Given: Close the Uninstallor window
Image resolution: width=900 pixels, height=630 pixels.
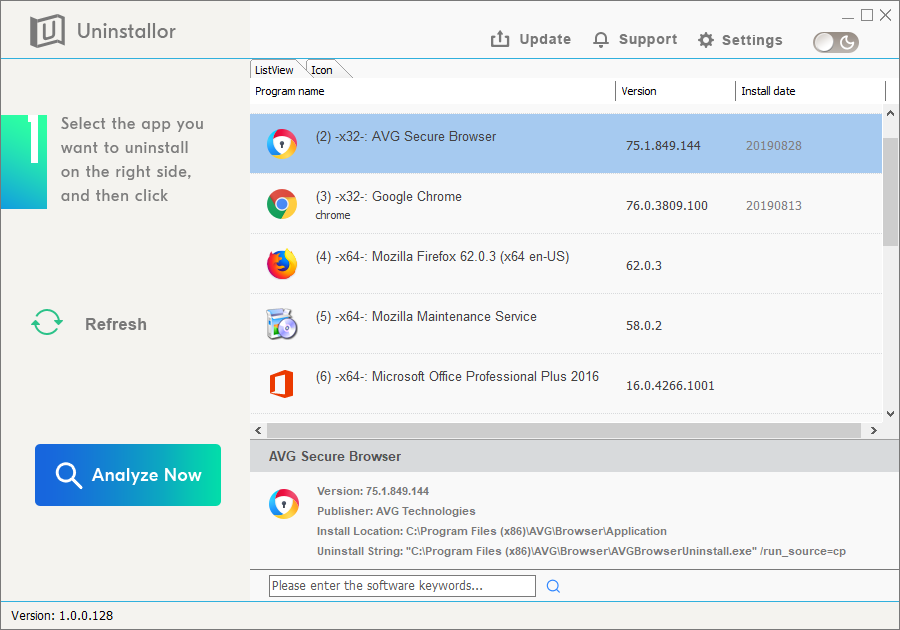Looking at the screenshot, I should click(x=886, y=15).
